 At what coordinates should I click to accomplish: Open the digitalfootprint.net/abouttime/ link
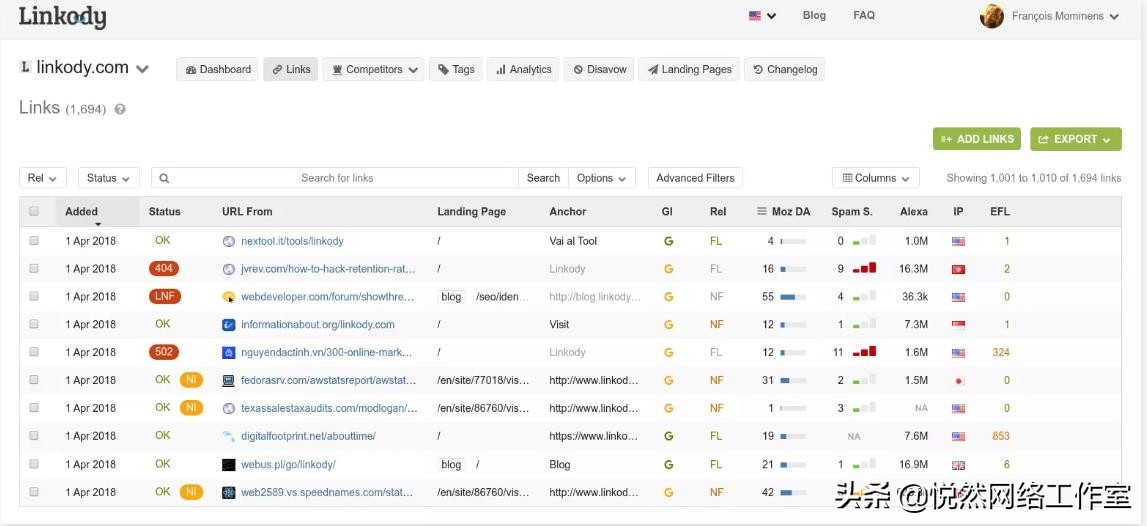[308, 436]
